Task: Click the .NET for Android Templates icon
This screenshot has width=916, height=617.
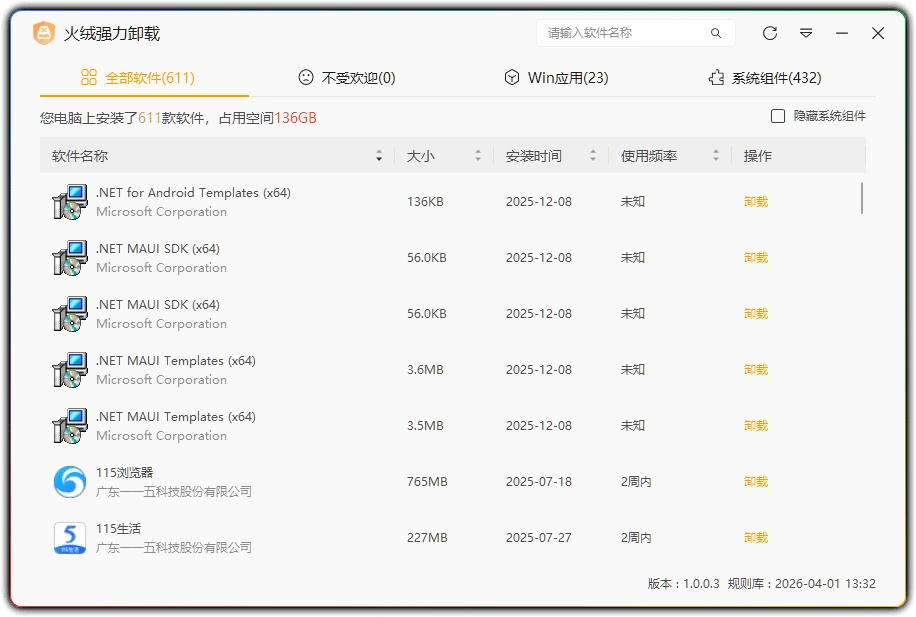Action: pyautogui.click(x=69, y=201)
